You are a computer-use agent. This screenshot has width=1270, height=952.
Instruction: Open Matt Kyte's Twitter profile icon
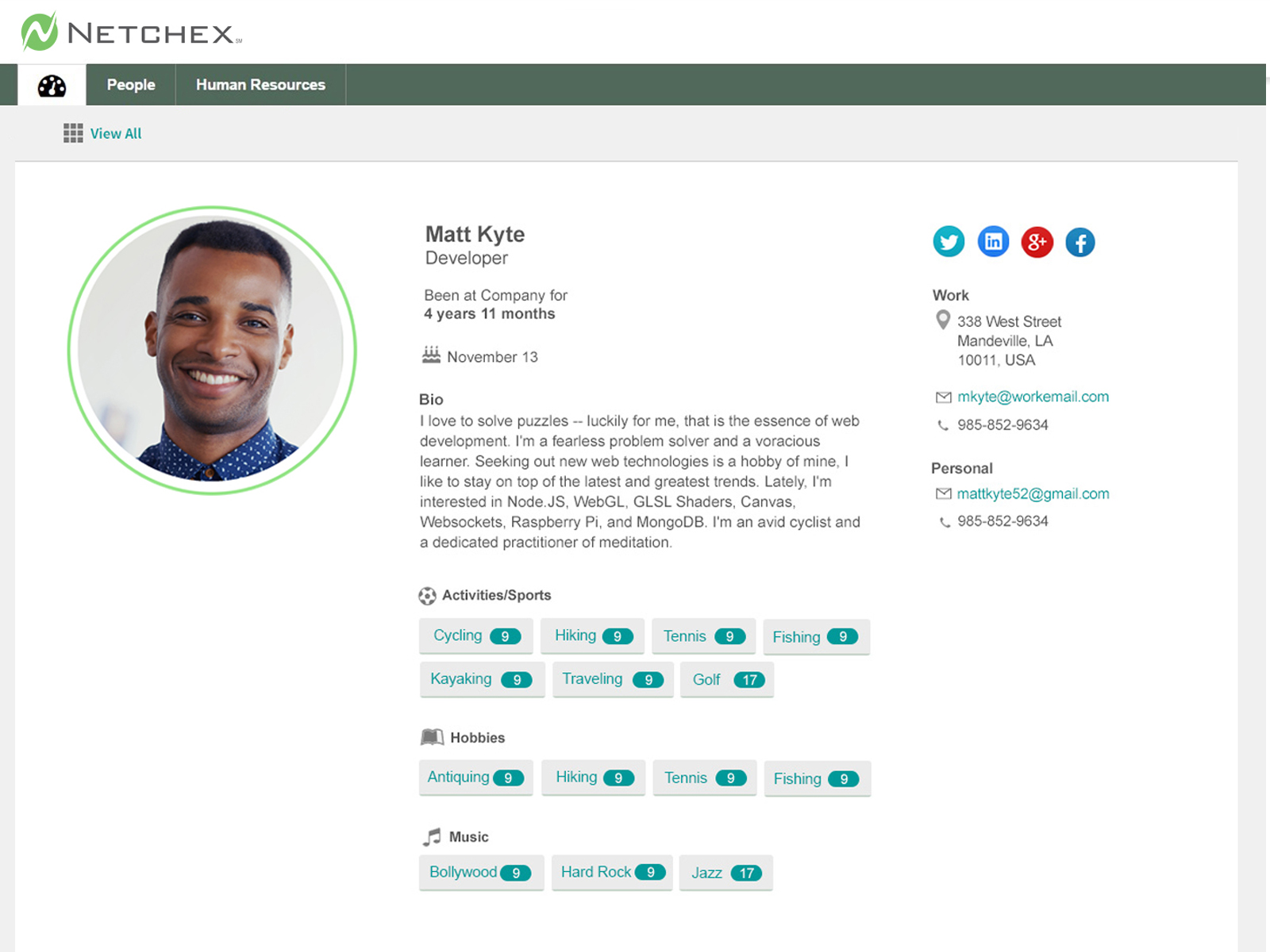pyautogui.click(x=949, y=242)
